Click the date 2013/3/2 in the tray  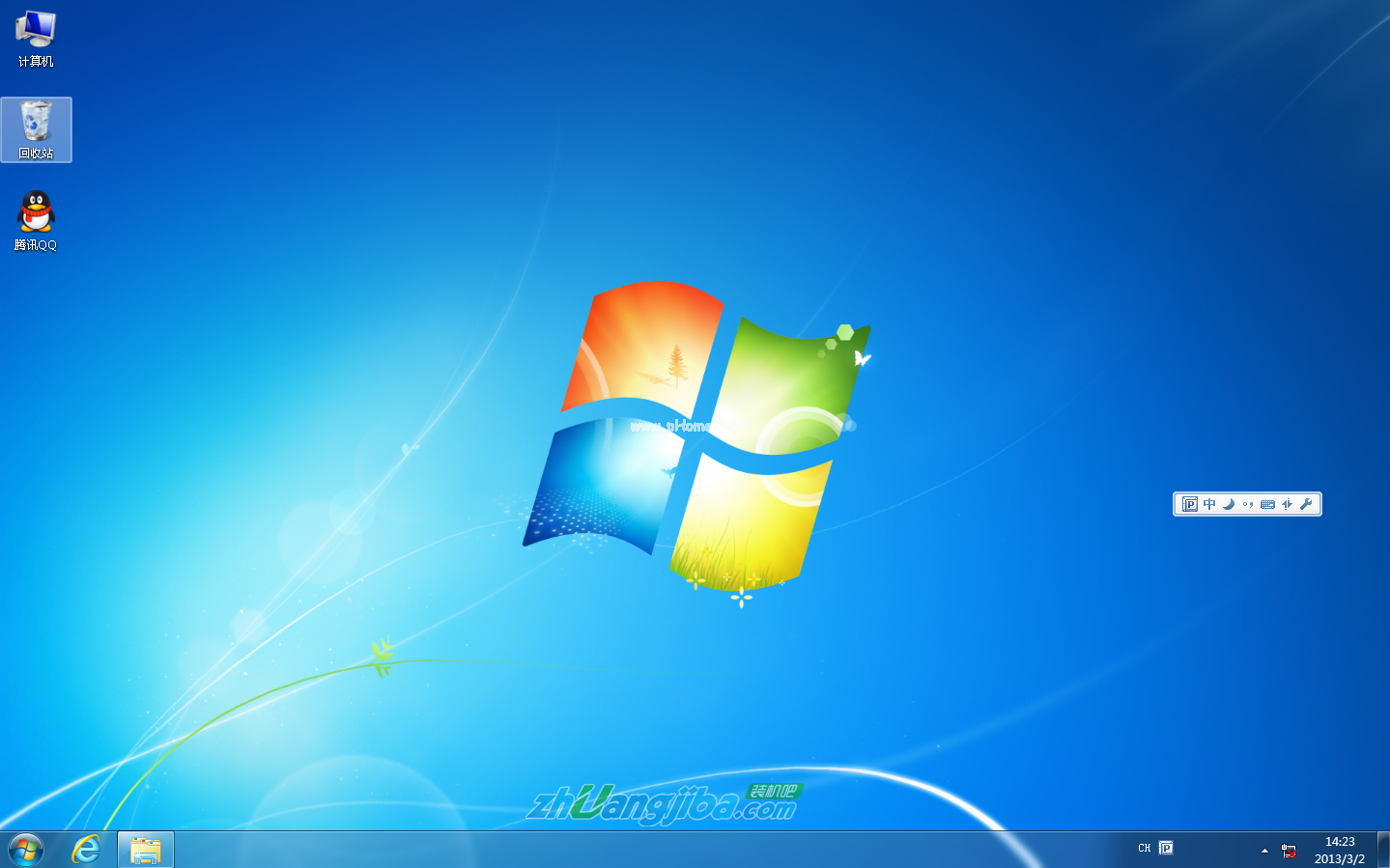1339,858
